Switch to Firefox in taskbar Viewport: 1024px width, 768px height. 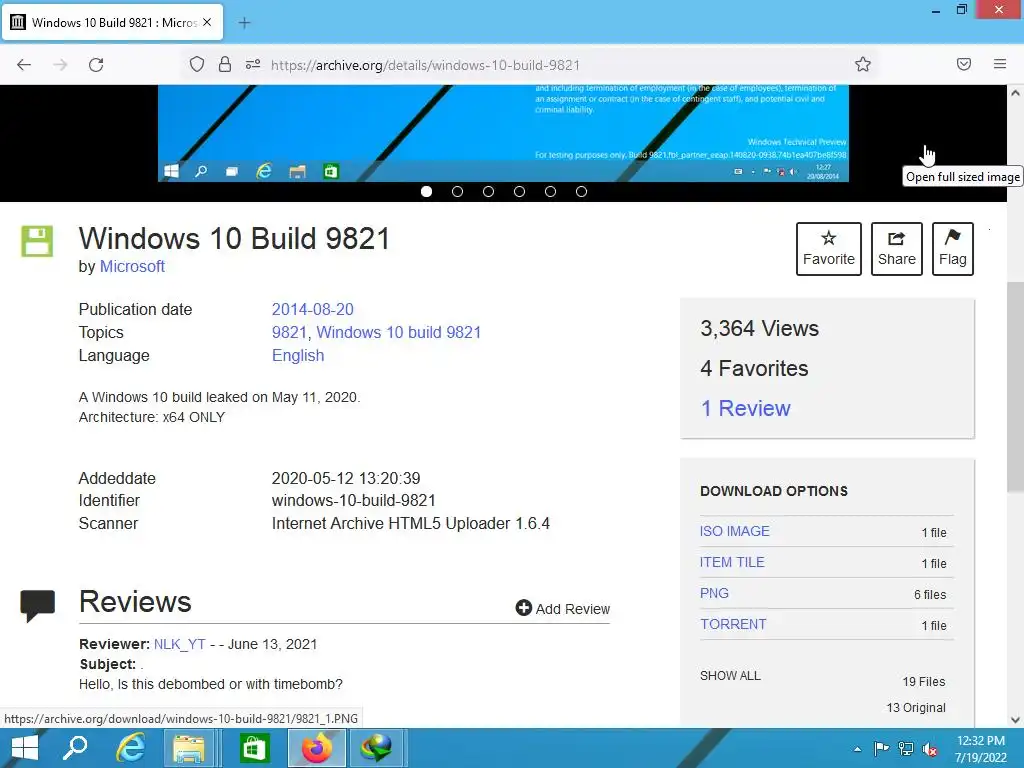click(x=317, y=748)
